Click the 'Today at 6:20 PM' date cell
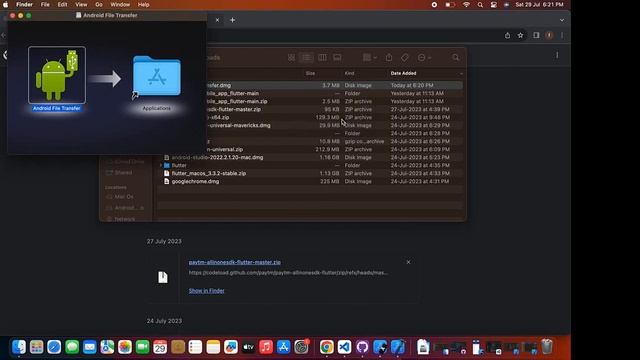This screenshot has height=360, width=640. click(x=411, y=85)
